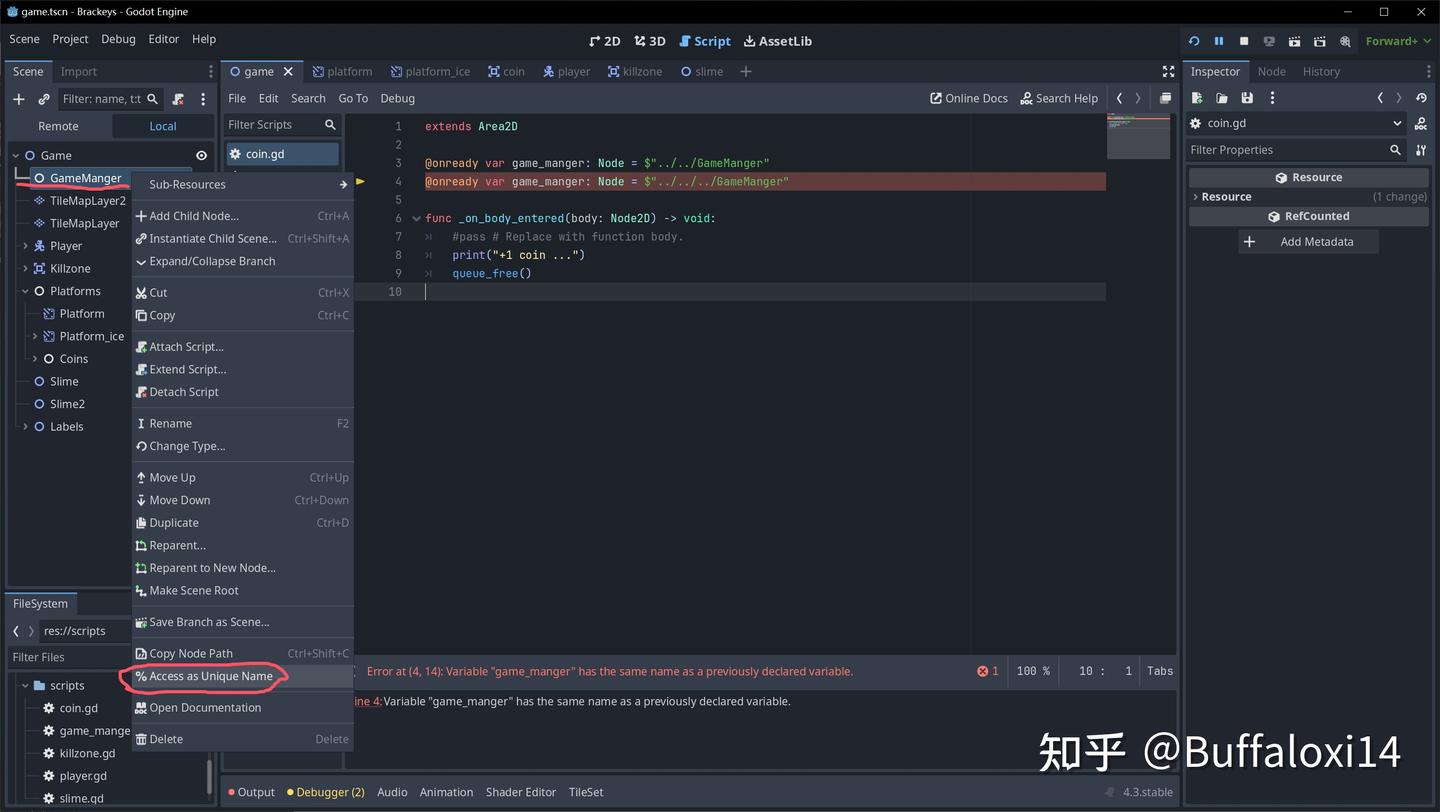Toggle distraction-free mode in script editor

pos(1167,71)
